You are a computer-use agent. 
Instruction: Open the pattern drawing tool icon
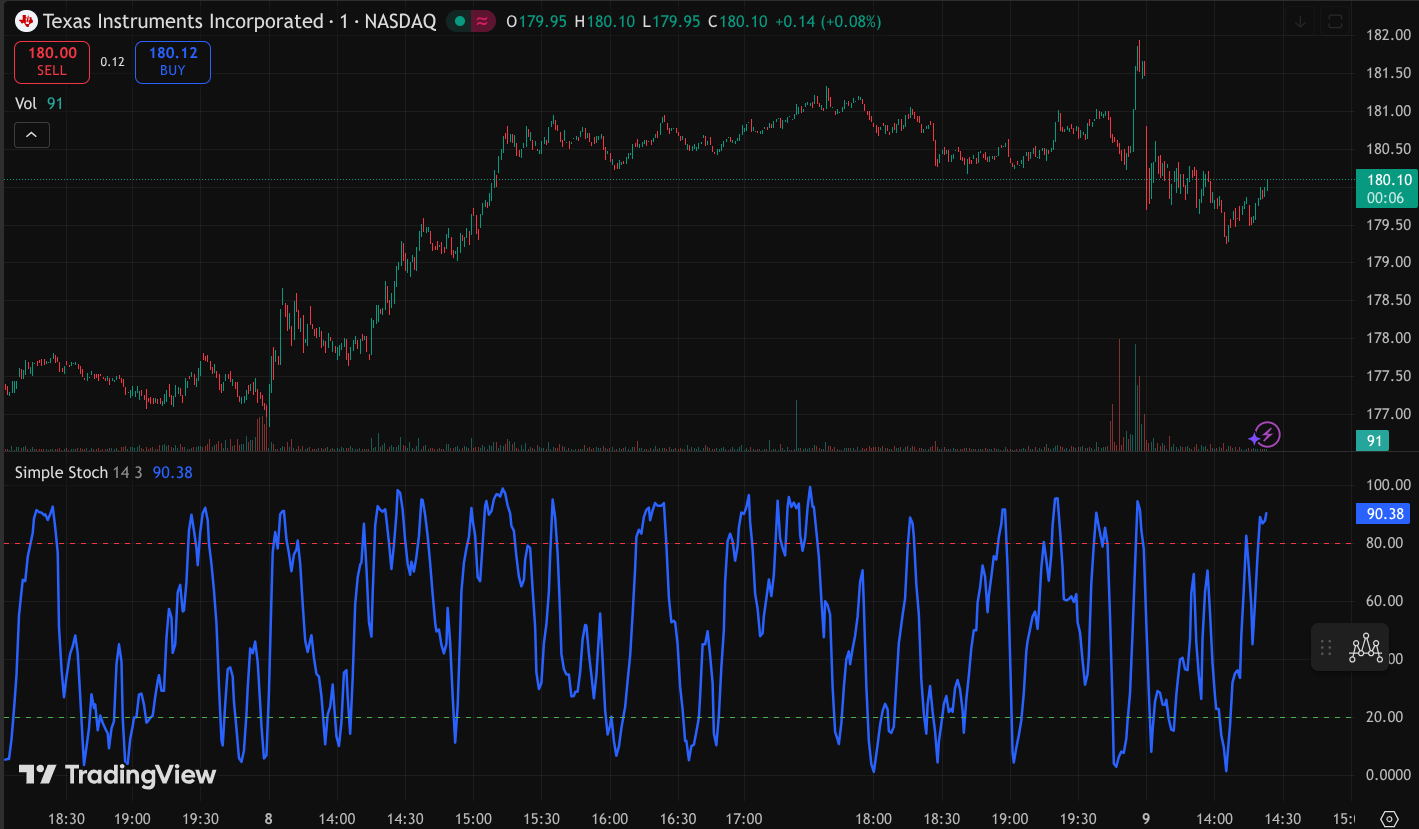1365,647
